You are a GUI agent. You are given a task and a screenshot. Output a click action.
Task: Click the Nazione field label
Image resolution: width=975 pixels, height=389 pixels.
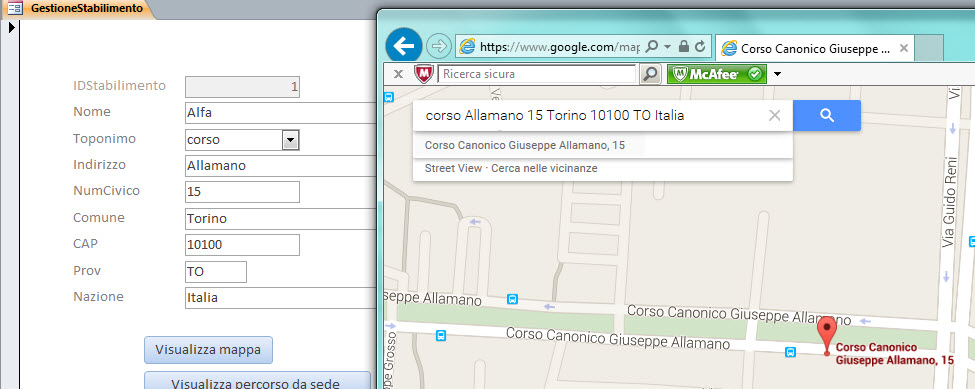tap(98, 296)
